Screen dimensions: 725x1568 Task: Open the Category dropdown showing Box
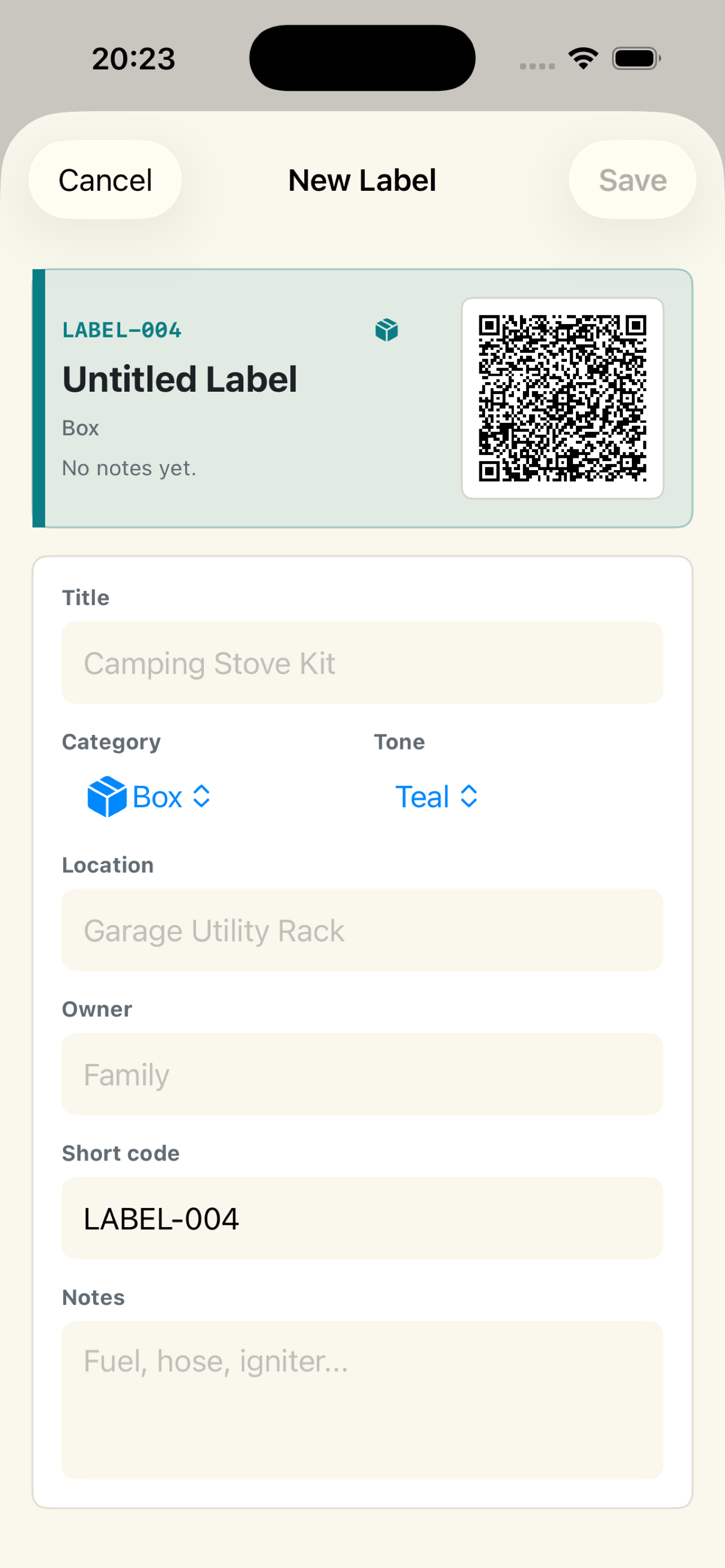[149, 796]
